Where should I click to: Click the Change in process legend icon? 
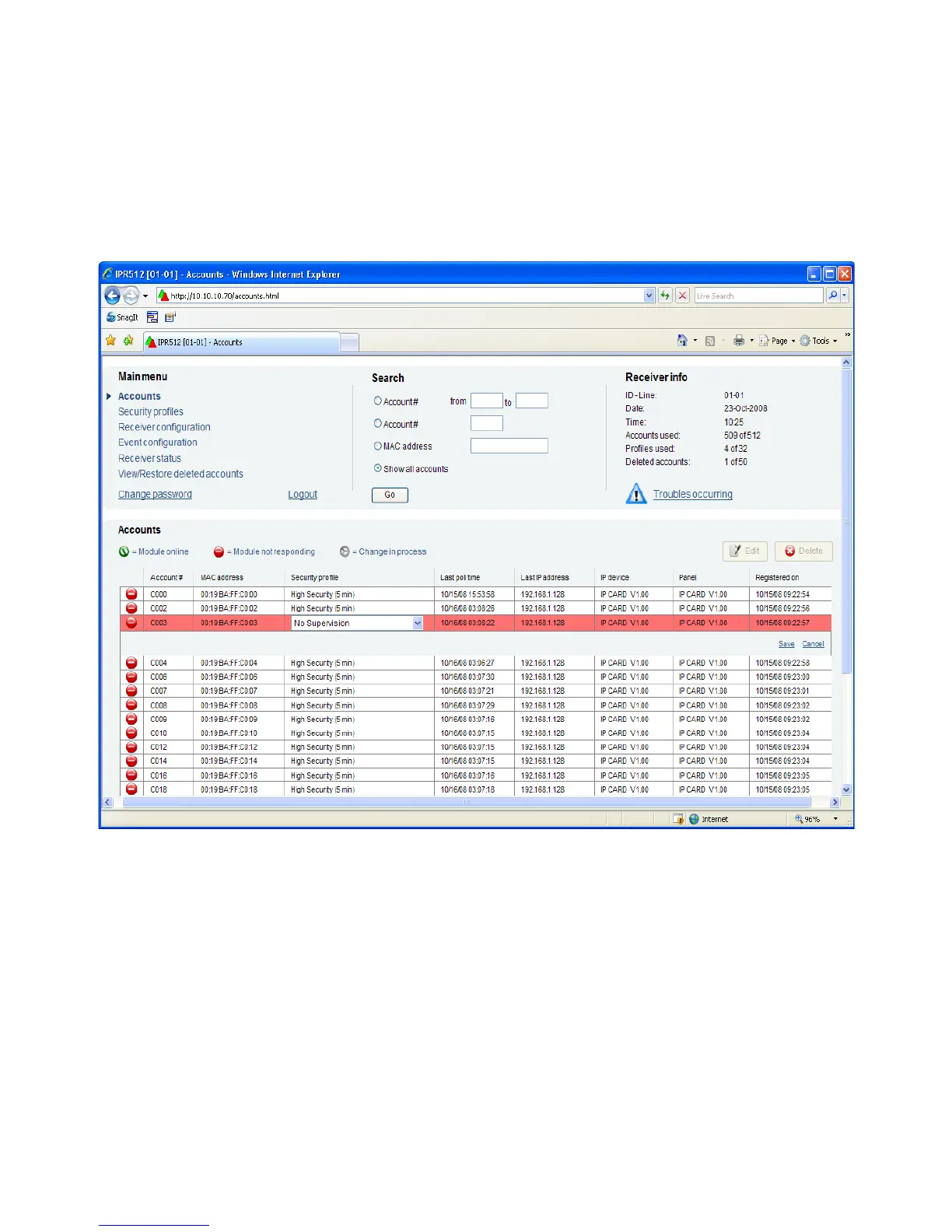345,551
